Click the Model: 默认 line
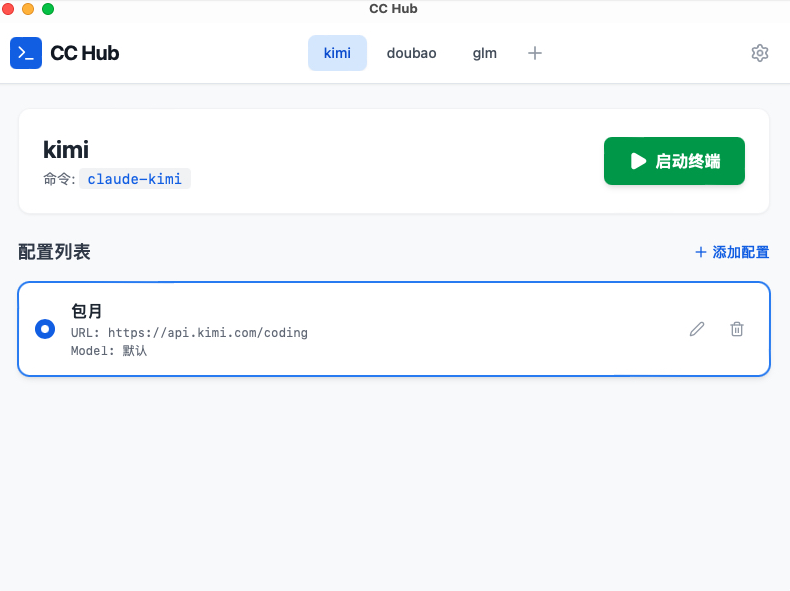Image resolution: width=790 pixels, height=591 pixels. (109, 351)
